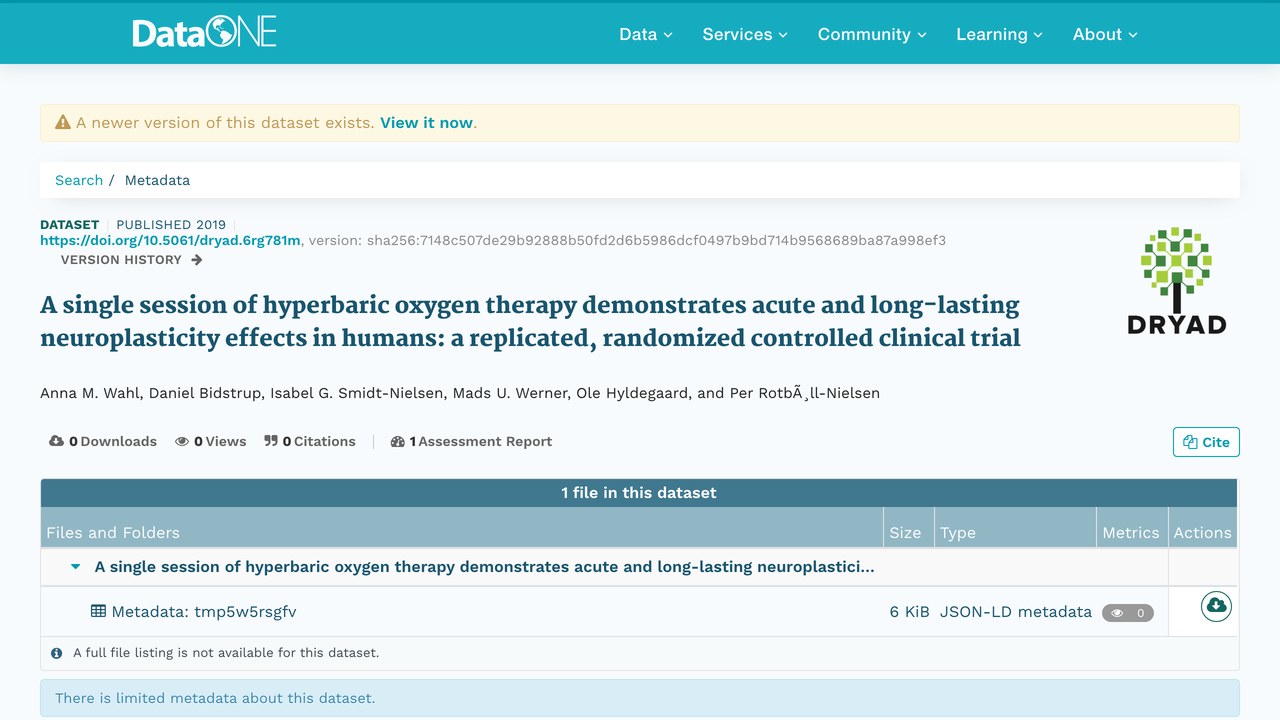Click the Dryad tree logo

(1176, 281)
